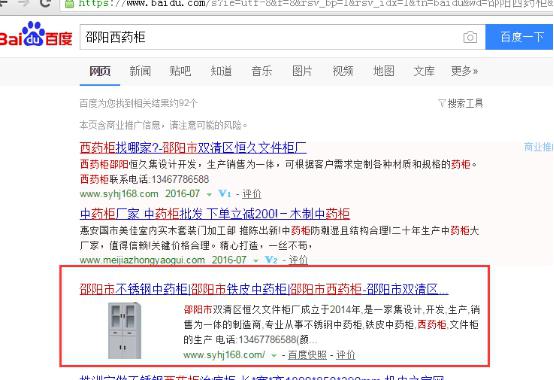Expand arrow beside www.syhj168.com/ in boxed result
The height and width of the screenshot is (380, 554).
click(x=273, y=355)
